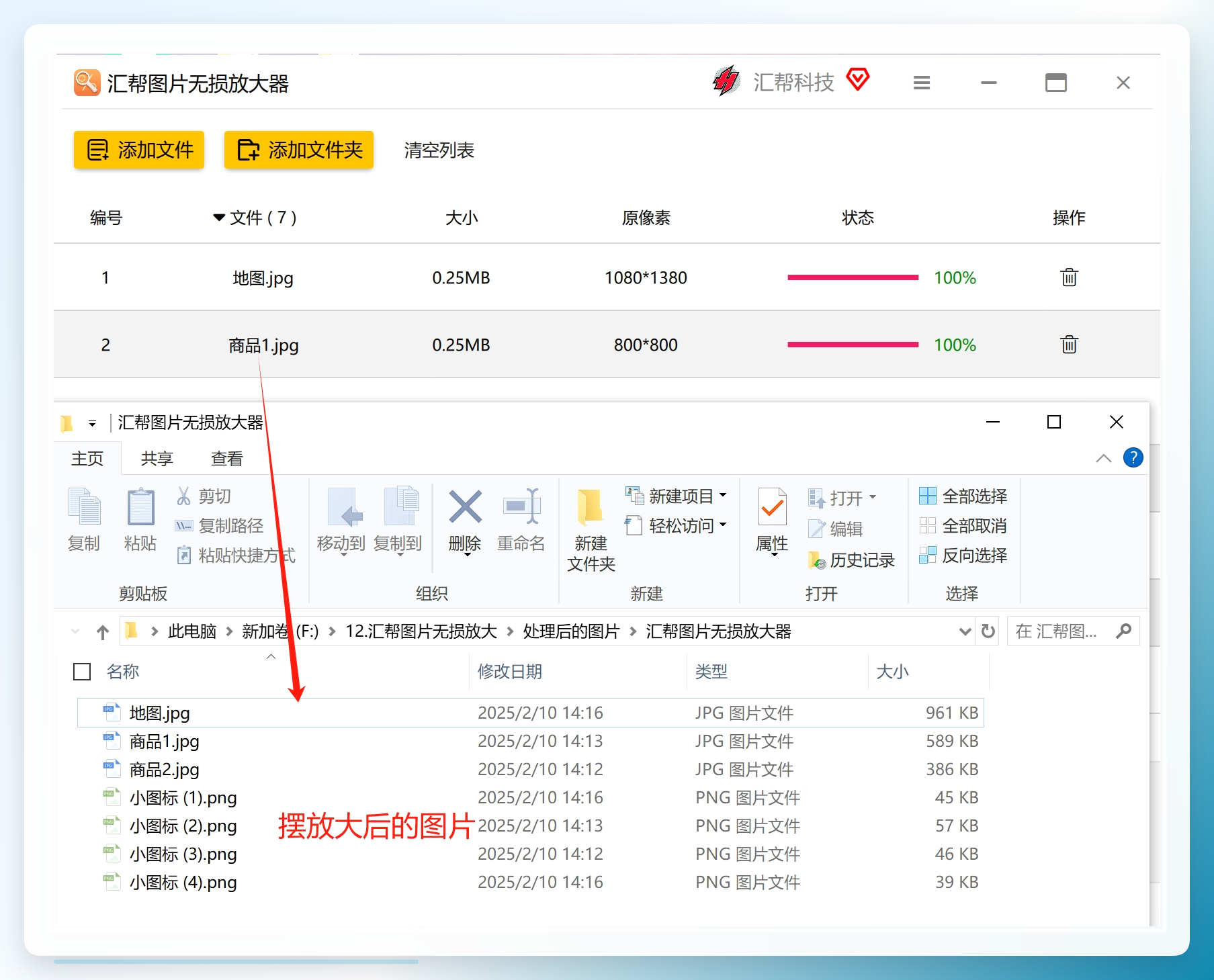The width and height of the screenshot is (1214, 980).
Task: Select 商品1.jpg in the Explorer file list
Action: pyautogui.click(x=531, y=741)
